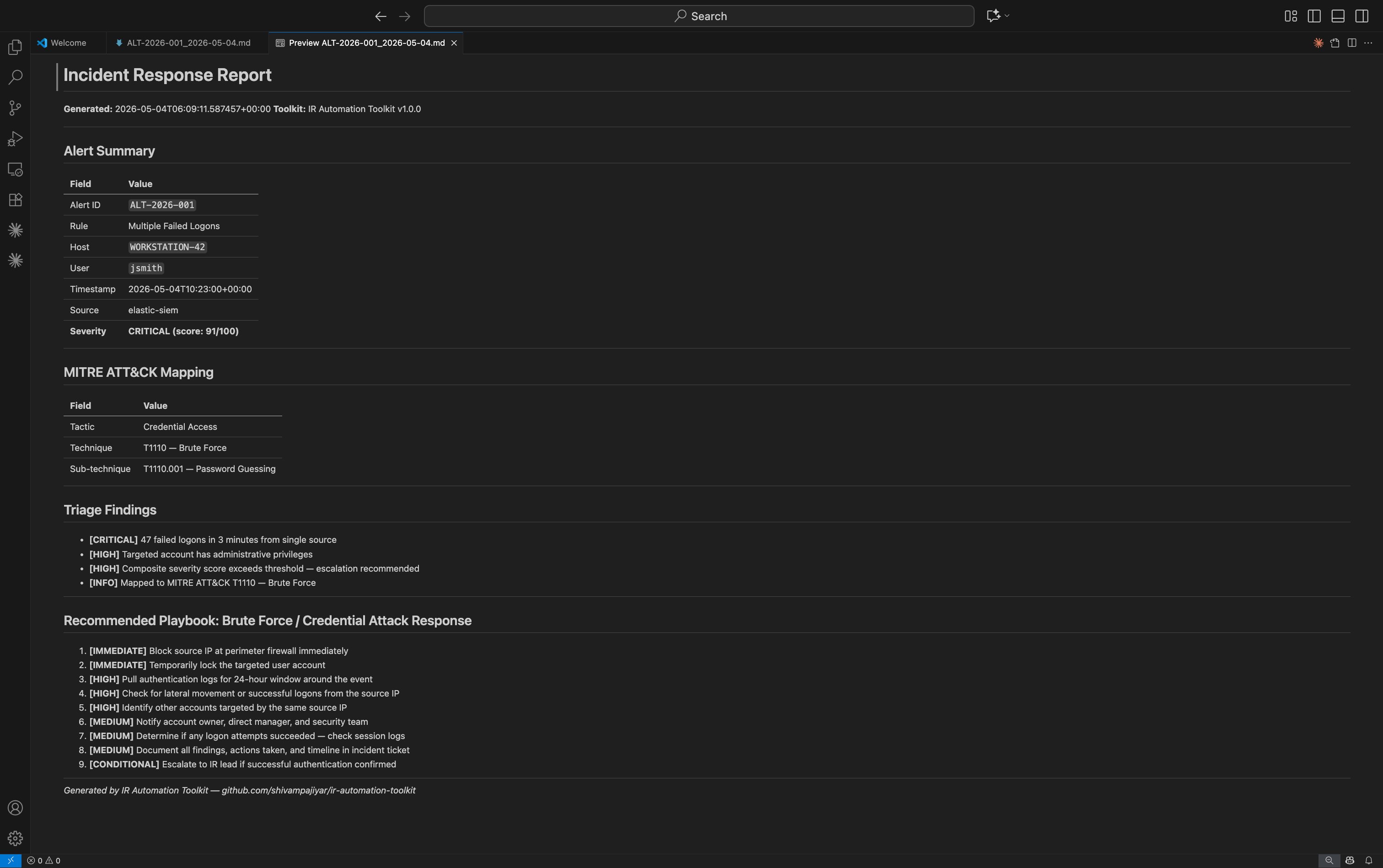Click the Check for lateral movement step
1383x868 pixels.
point(245,693)
